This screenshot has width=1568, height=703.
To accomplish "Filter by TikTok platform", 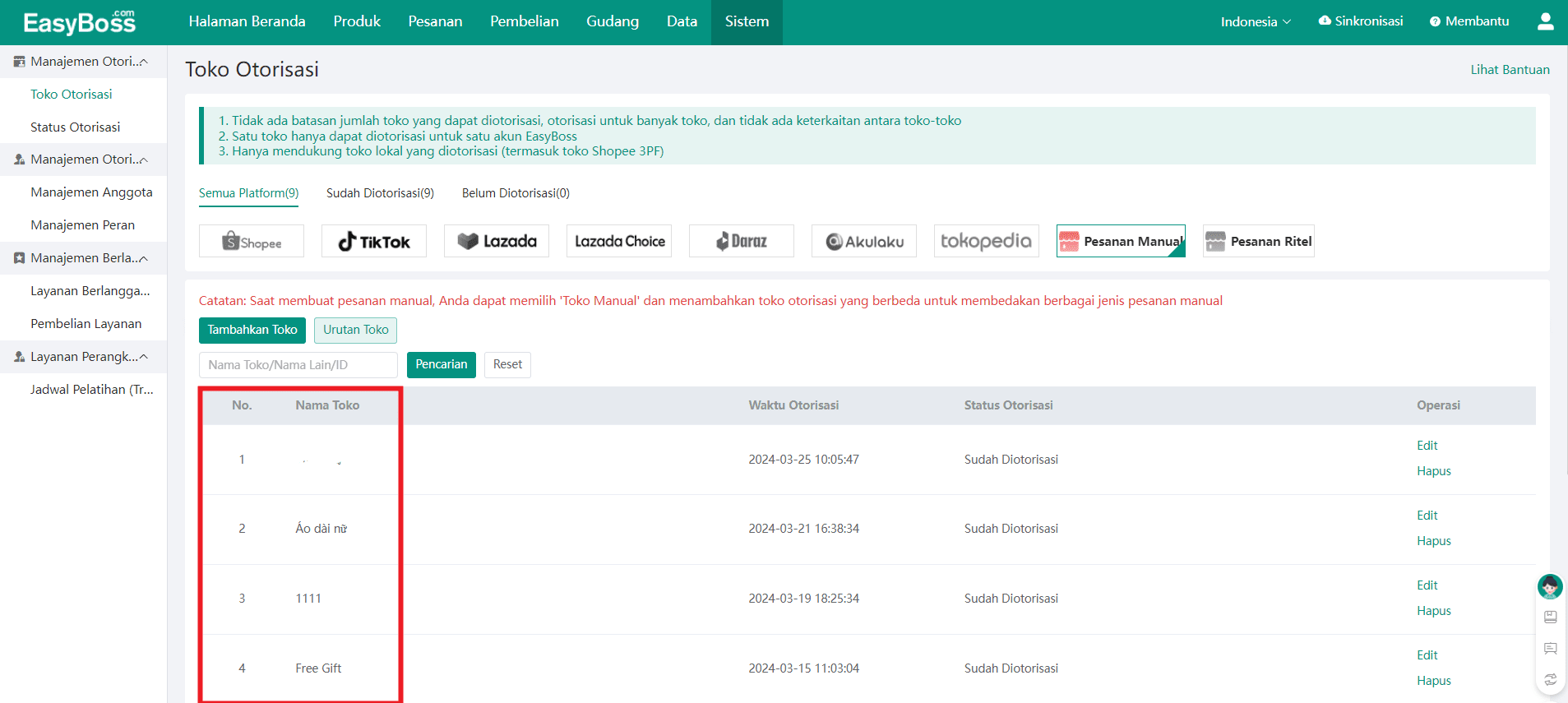I will (x=374, y=241).
